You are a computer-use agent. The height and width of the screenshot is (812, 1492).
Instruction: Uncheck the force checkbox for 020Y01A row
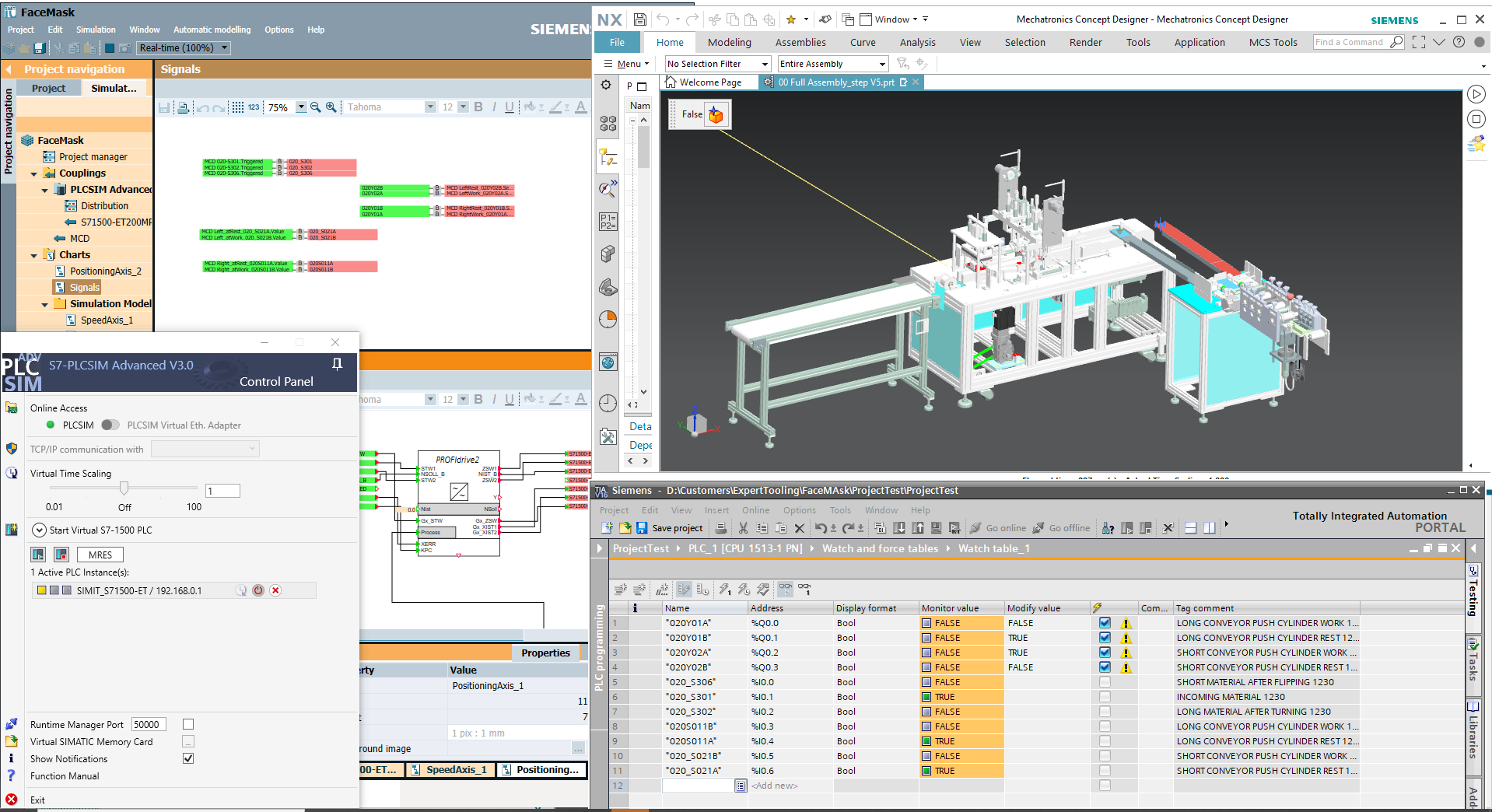(x=1105, y=623)
